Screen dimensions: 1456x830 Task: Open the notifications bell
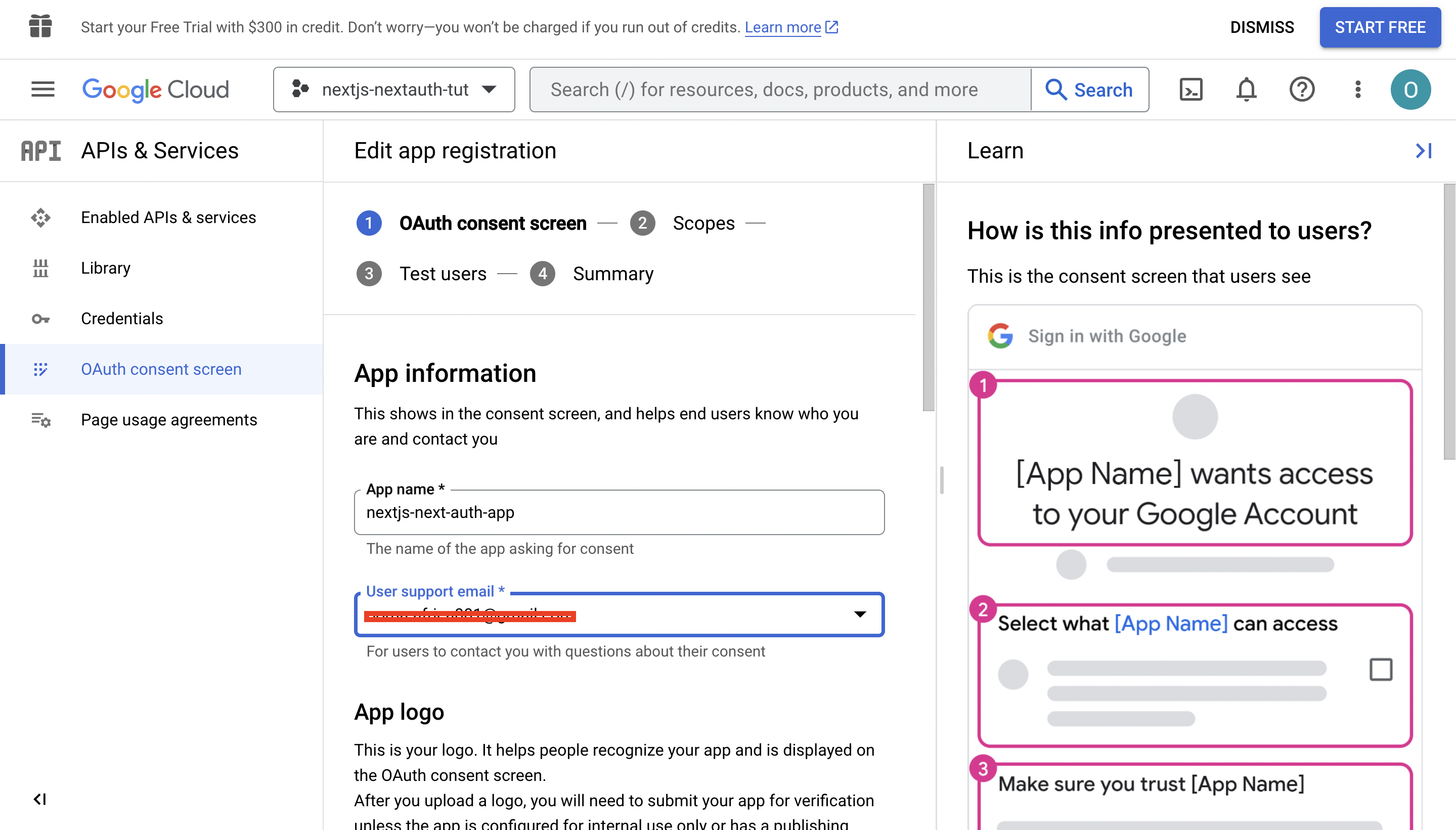tap(1246, 90)
